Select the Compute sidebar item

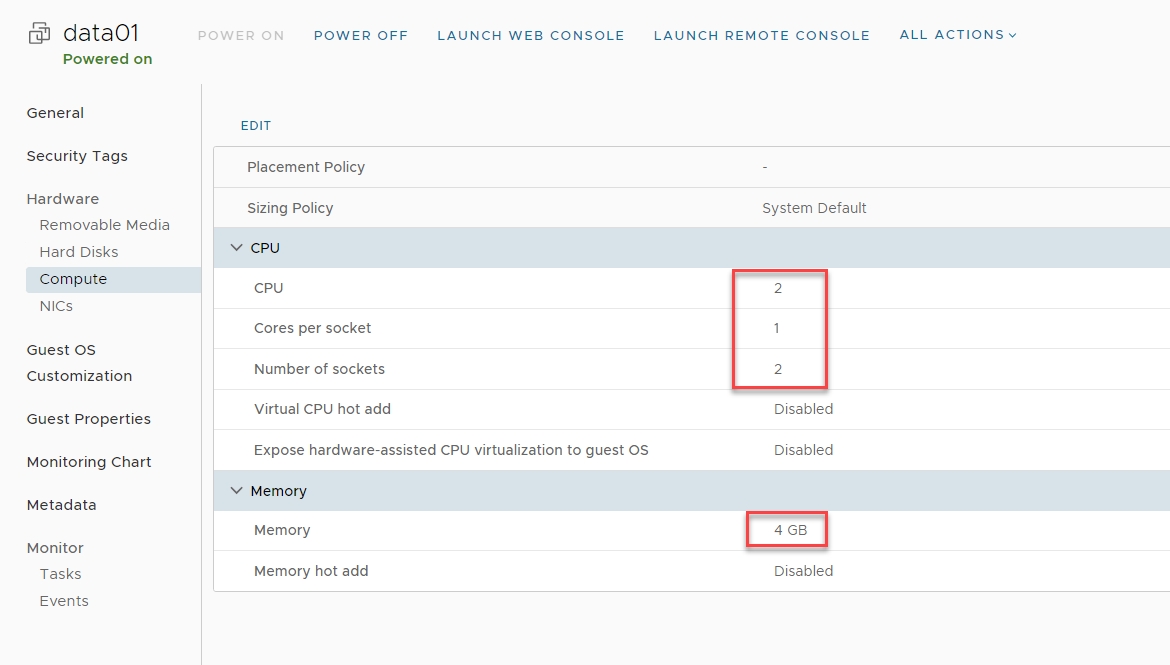(x=73, y=279)
